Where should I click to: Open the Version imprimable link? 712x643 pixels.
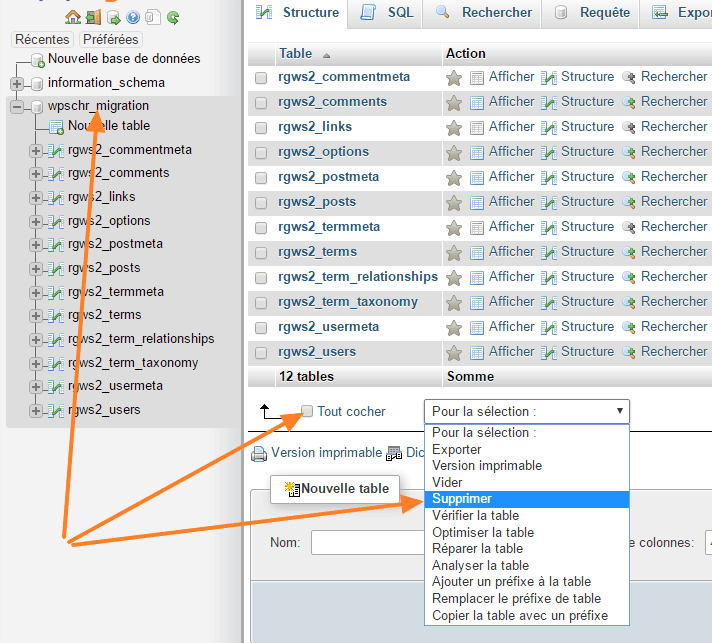[326, 453]
